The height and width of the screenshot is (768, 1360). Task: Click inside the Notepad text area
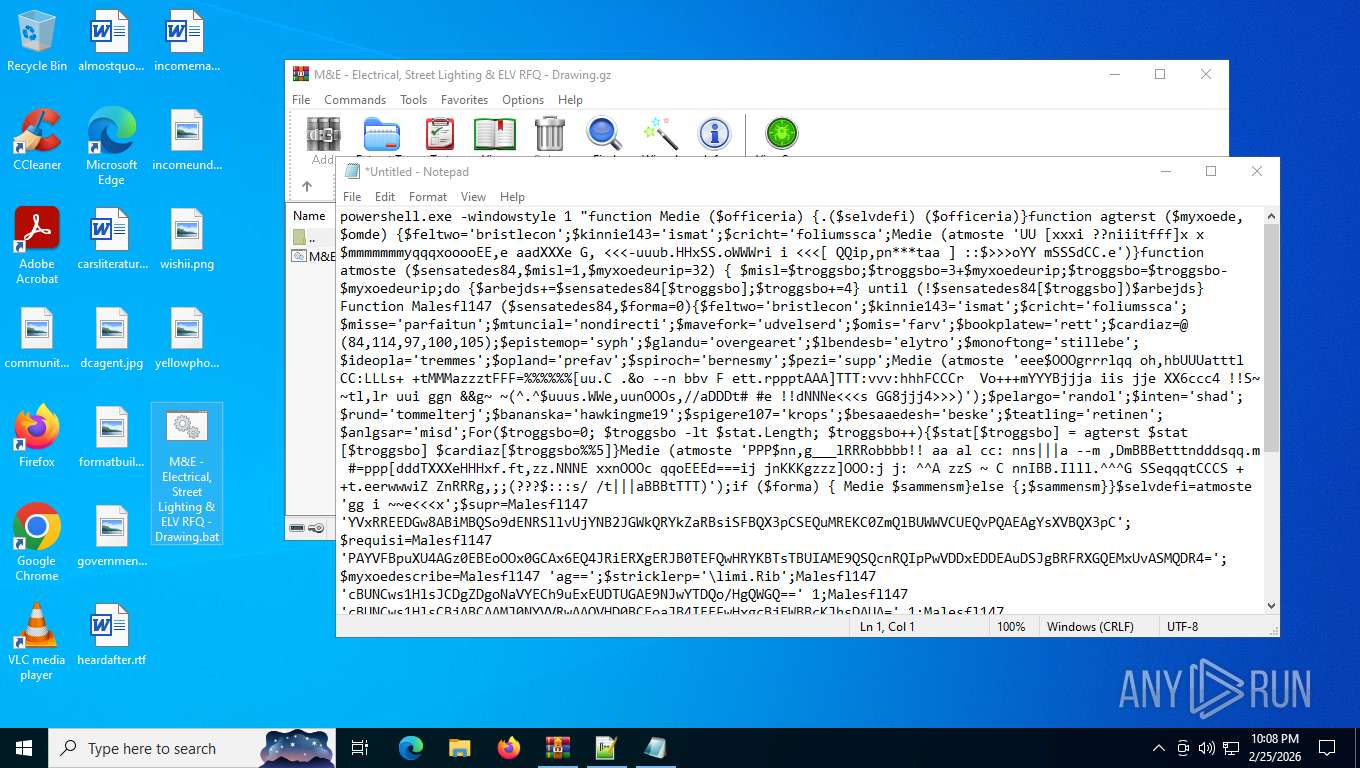(x=800, y=410)
